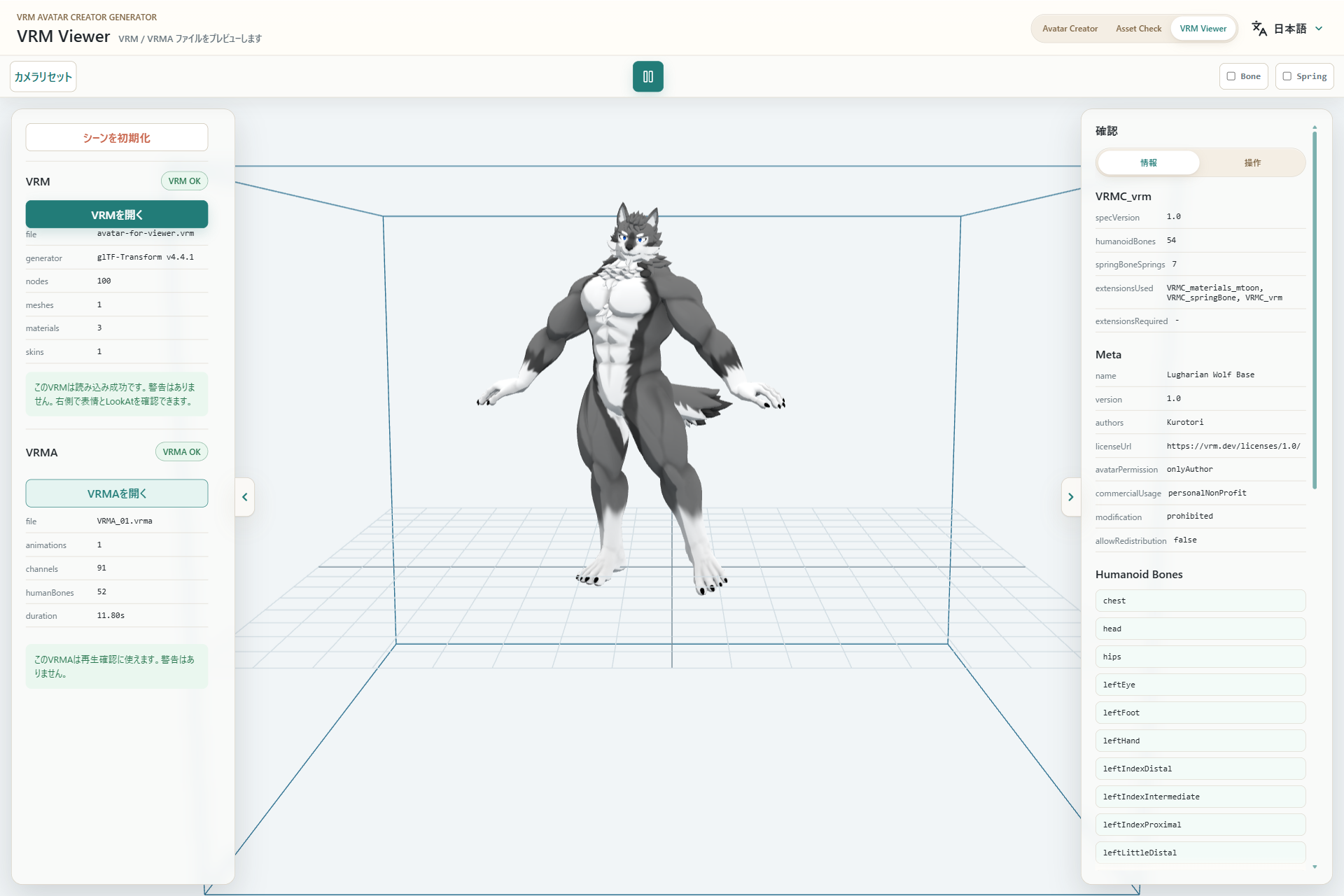Image resolution: width=1344 pixels, height=896 pixels.
Task: Click the translate language icon
Action: (x=1259, y=28)
